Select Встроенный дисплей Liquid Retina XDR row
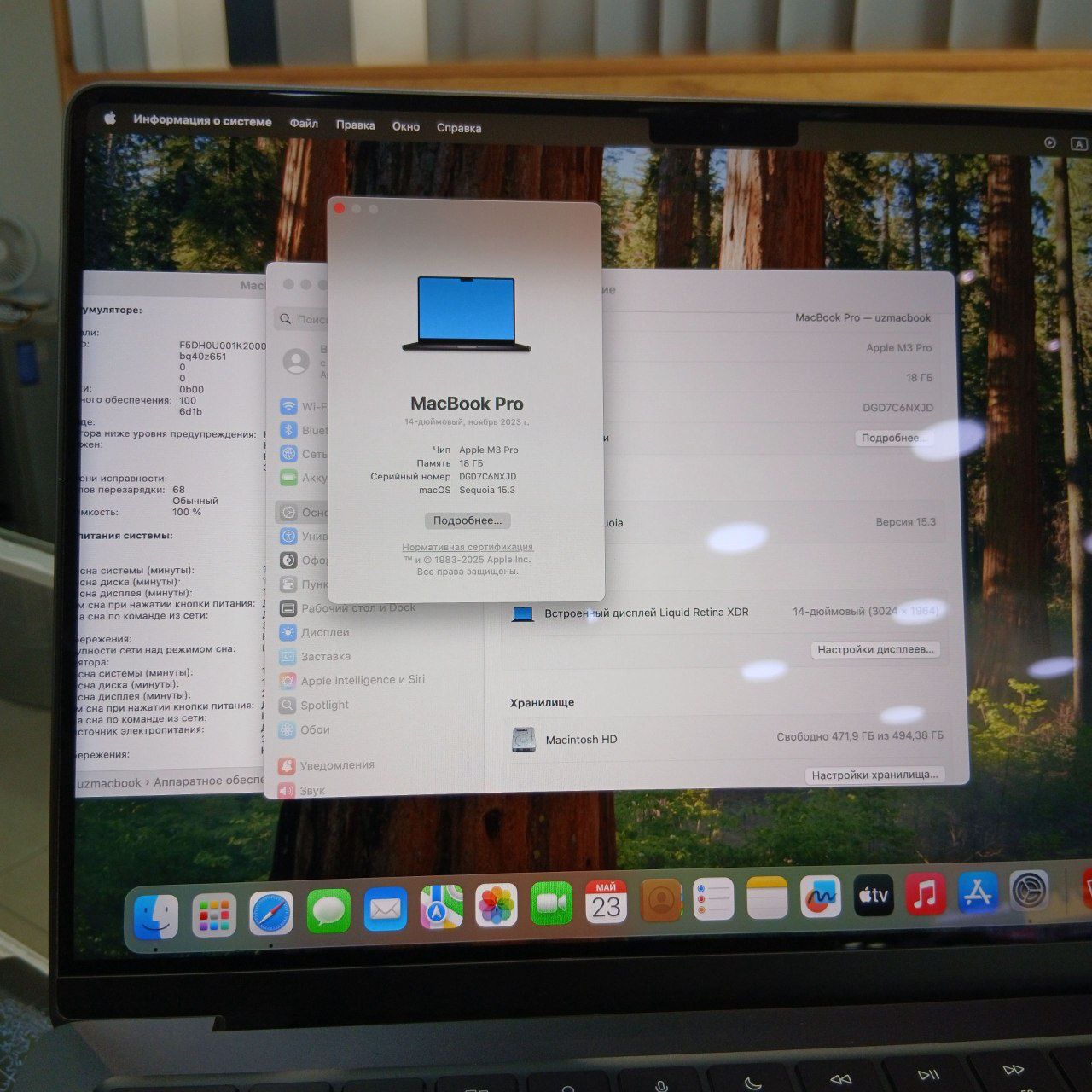This screenshot has width=1092, height=1092. click(x=725, y=612)
